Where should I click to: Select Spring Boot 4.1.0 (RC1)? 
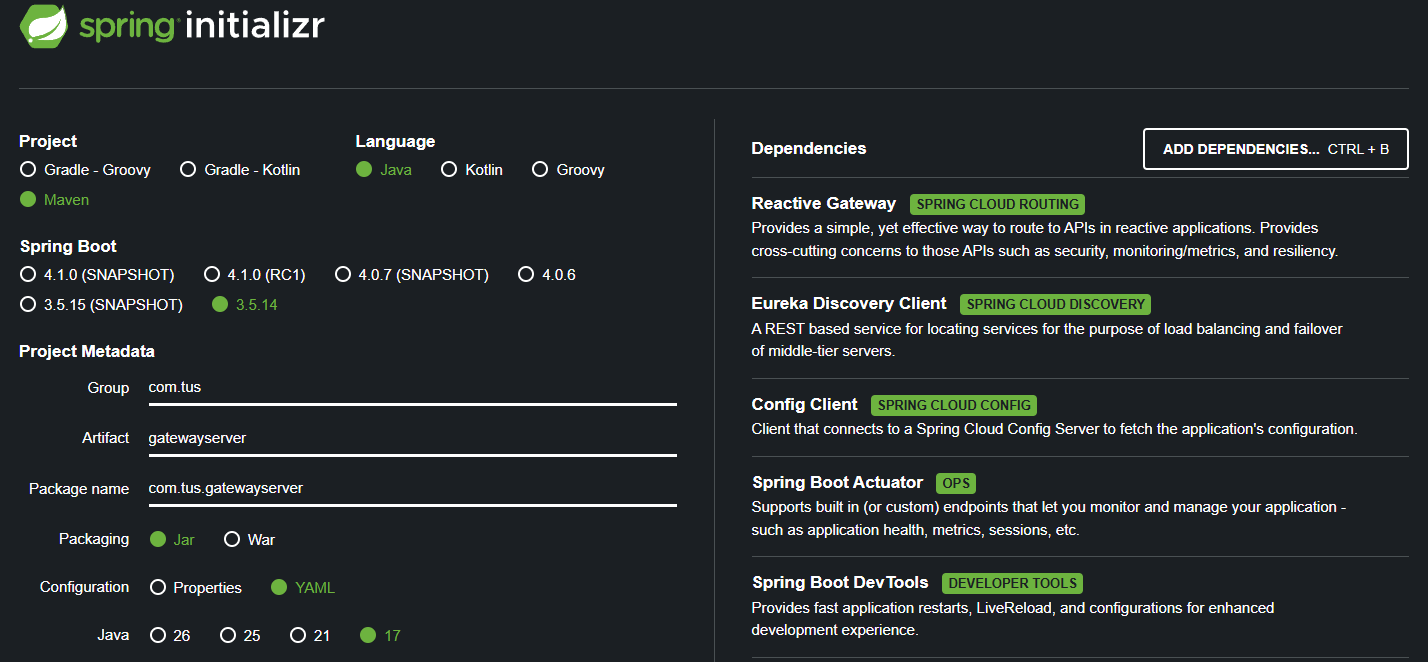click(255, 274)
